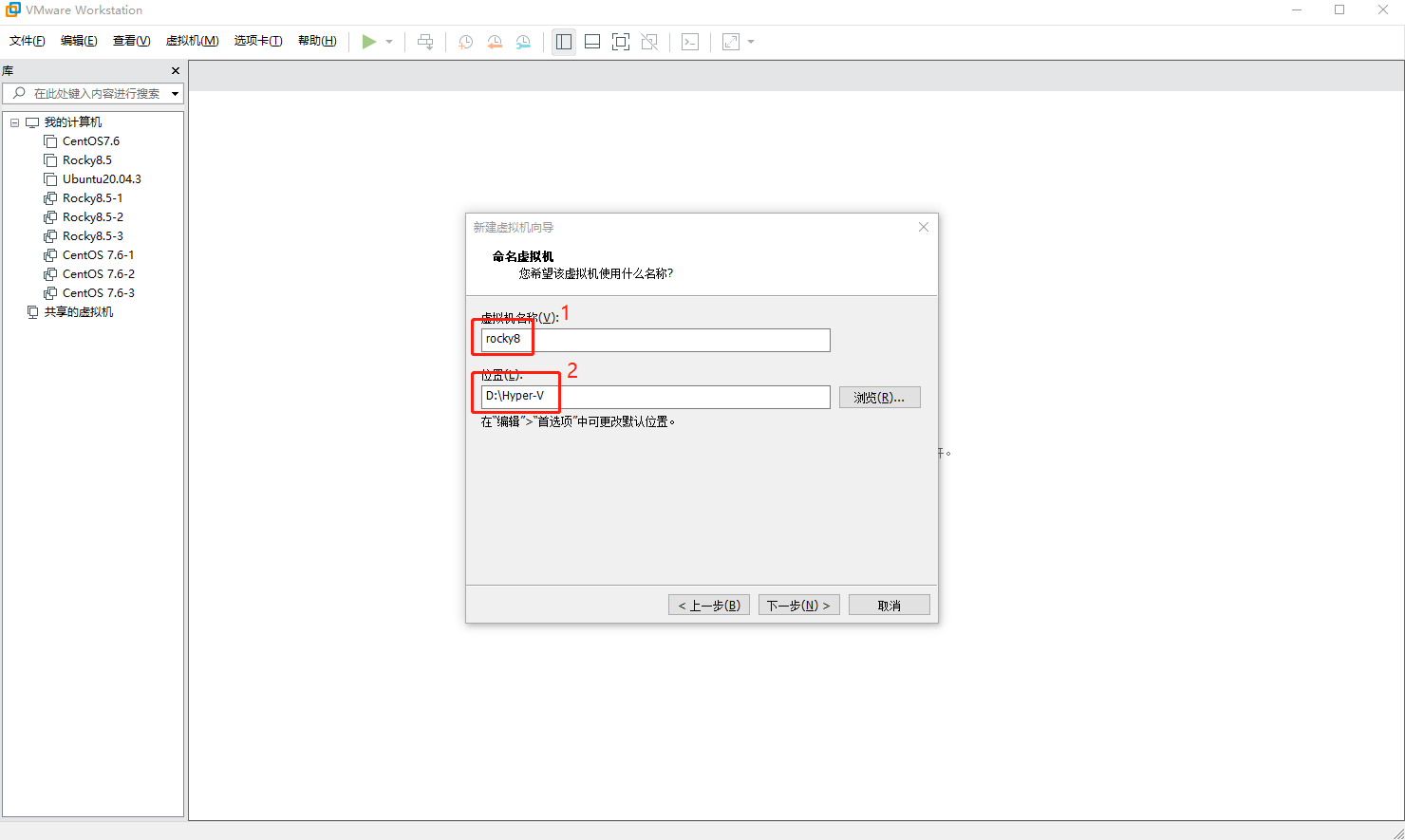Select the Rocky8.5 virtual machine
Screen dimensions: 1405x840
point(87,160)
